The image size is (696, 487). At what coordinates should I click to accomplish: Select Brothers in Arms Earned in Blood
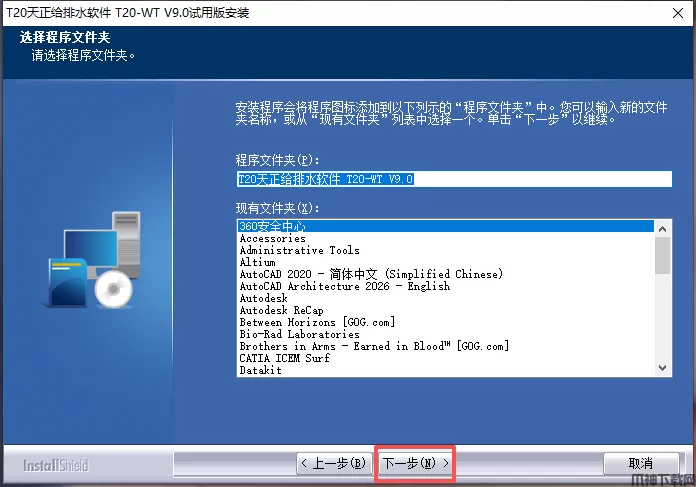pos(445,346)
